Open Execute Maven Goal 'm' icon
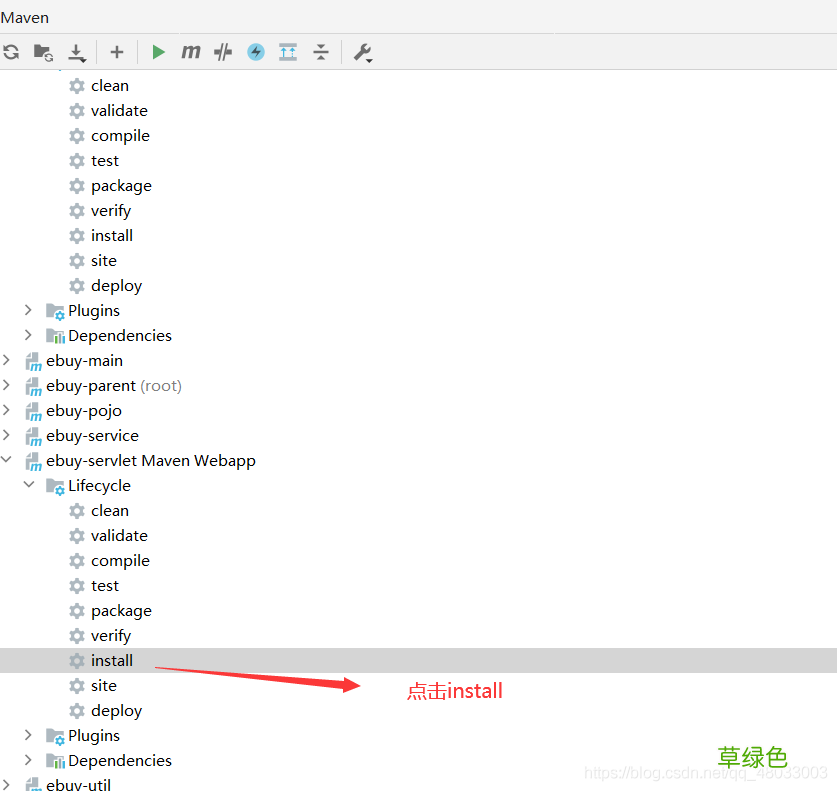837x791 pixels. pyautogui.click(x=190, y=52)
